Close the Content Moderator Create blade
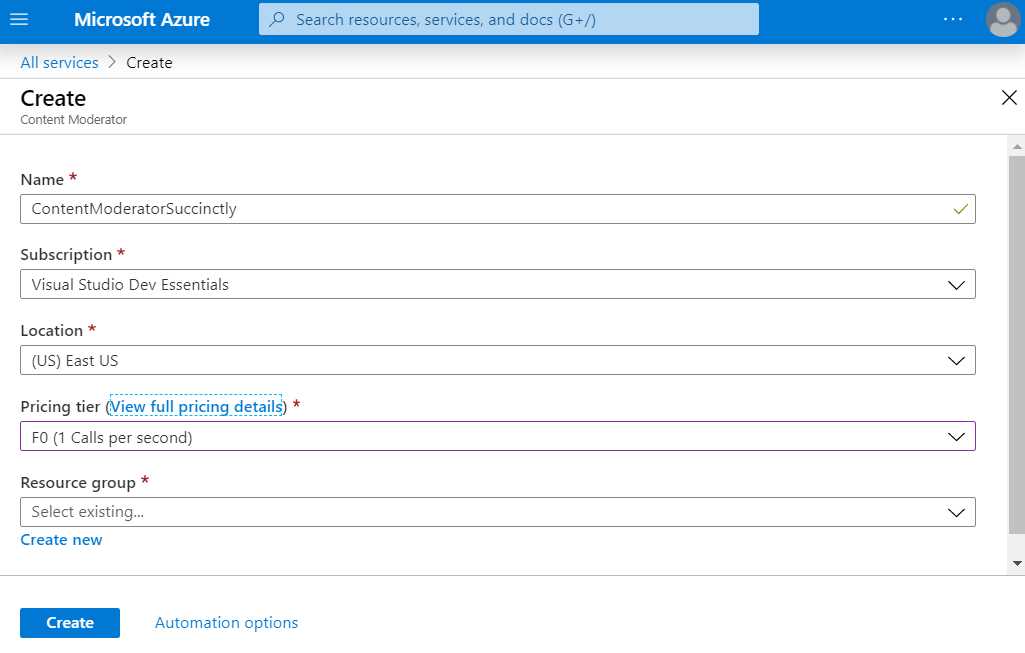Image resolution: width=1025 pixels, height=653 pixels. point(1008,97)
